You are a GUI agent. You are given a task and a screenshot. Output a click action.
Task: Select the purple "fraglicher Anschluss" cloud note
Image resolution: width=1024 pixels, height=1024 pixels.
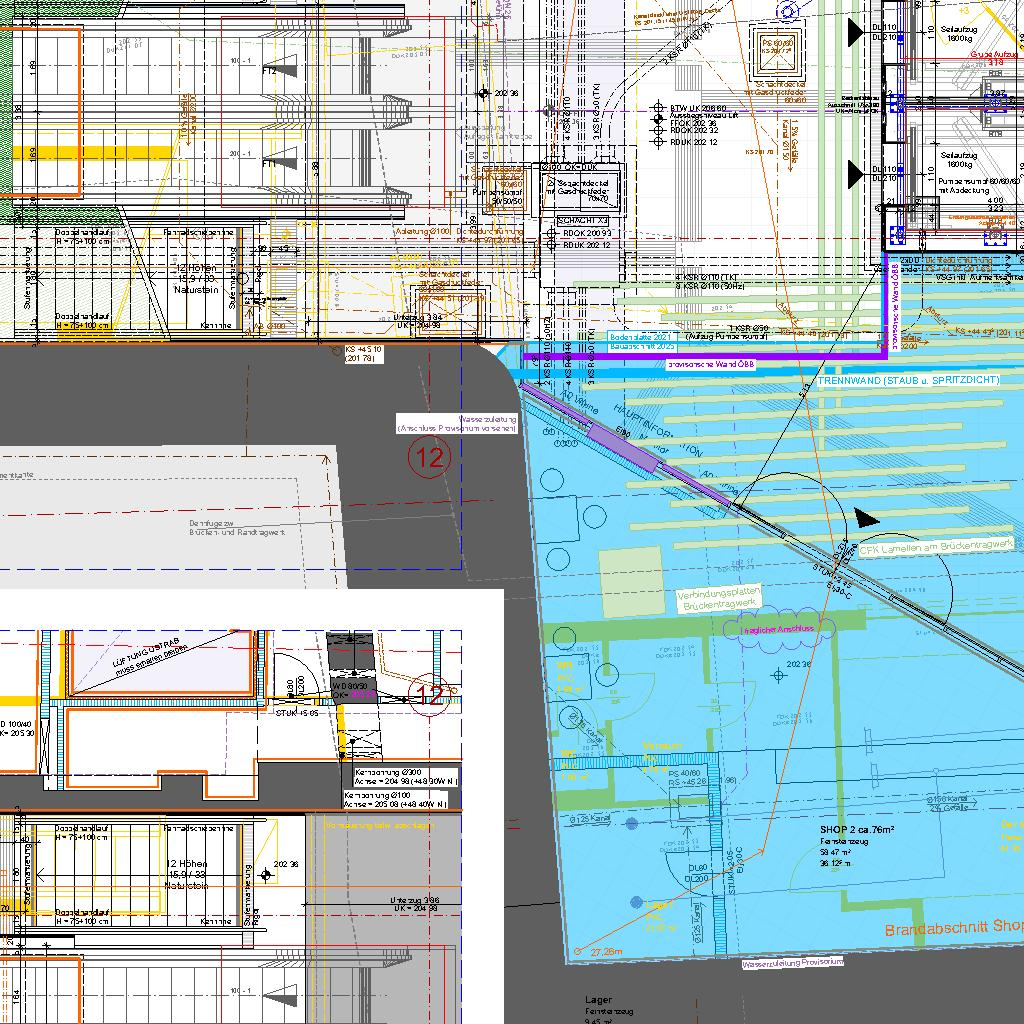tap(778, 629)
